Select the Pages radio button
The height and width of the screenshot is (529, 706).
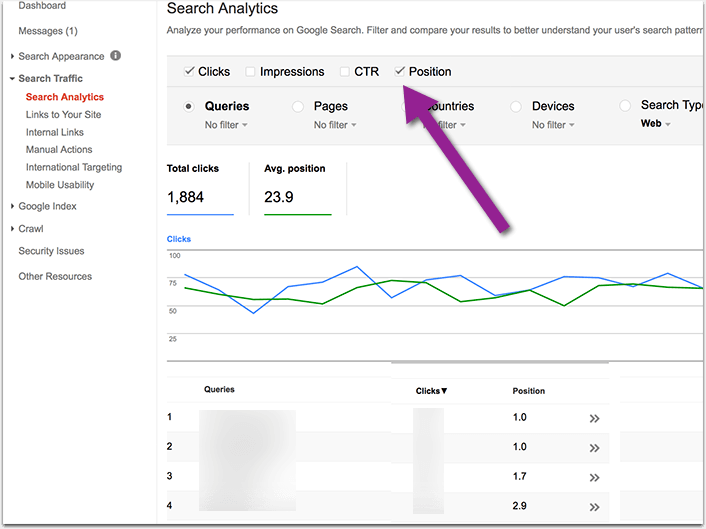(298, 106)
